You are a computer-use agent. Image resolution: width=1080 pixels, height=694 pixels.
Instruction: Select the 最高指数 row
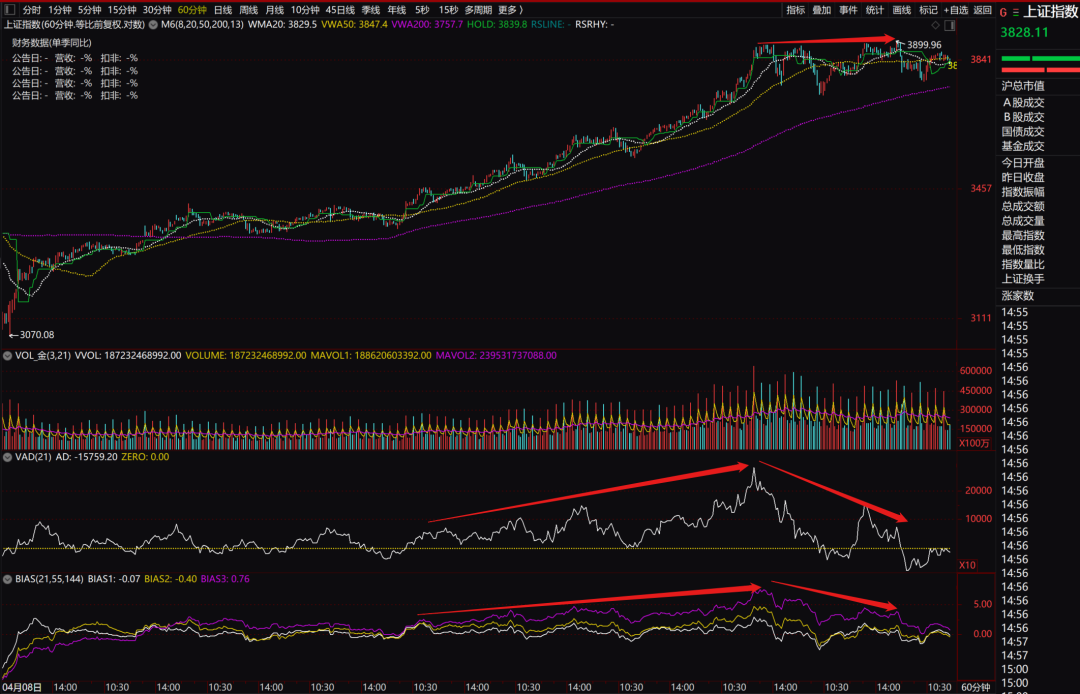[x=1023, y=235]
